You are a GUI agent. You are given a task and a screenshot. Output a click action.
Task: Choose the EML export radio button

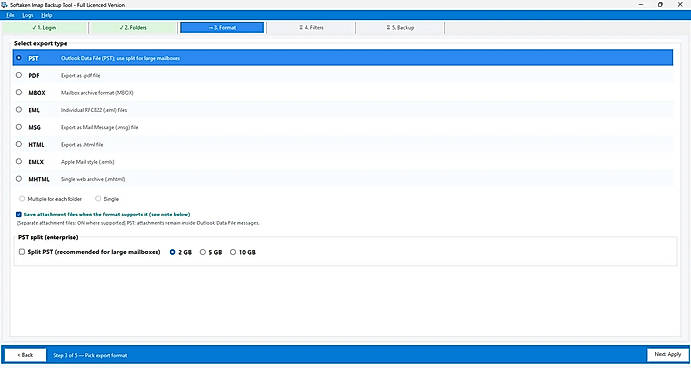tap(19, 109)
